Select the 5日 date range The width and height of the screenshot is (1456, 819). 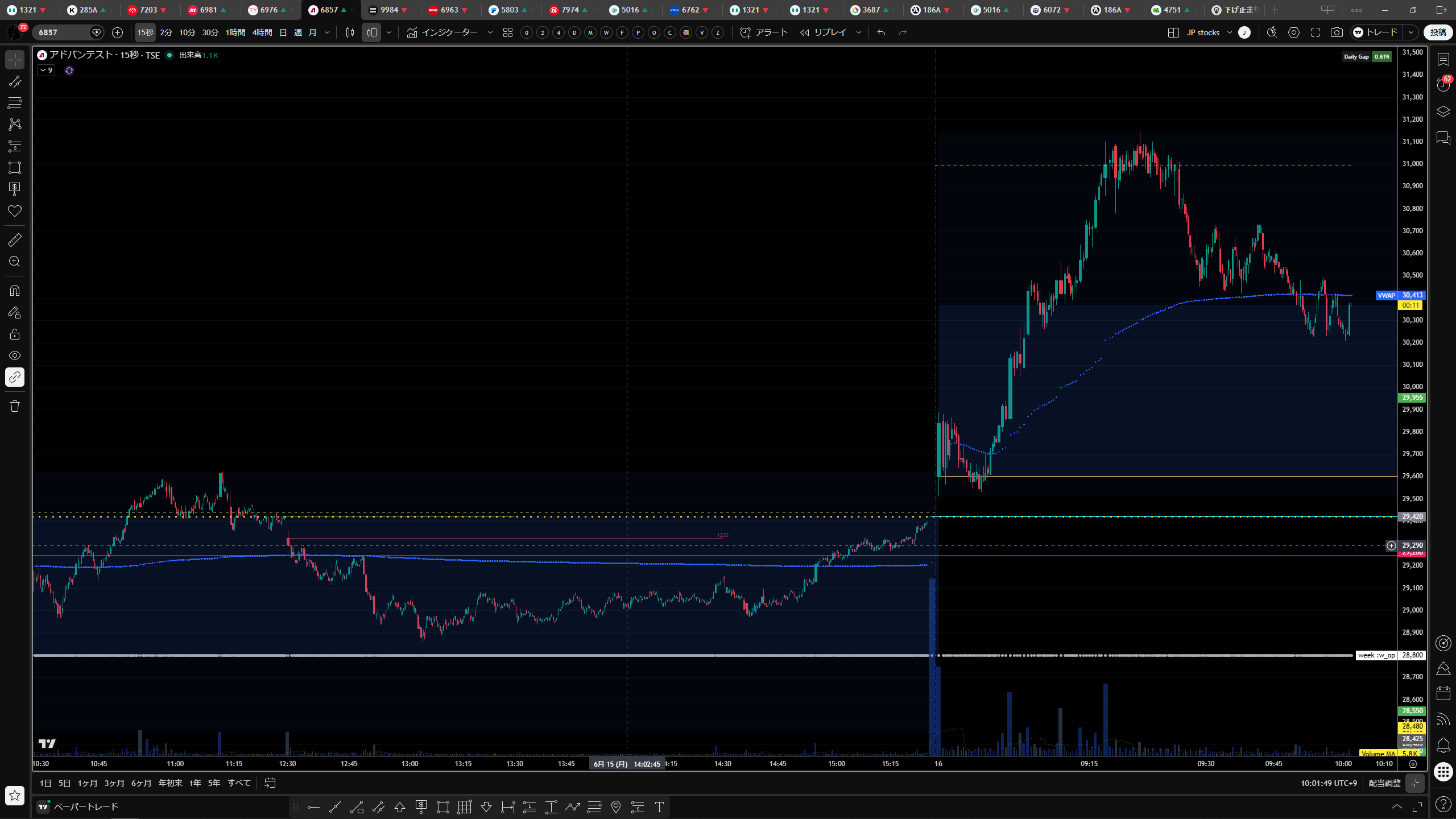coord(65,783)
